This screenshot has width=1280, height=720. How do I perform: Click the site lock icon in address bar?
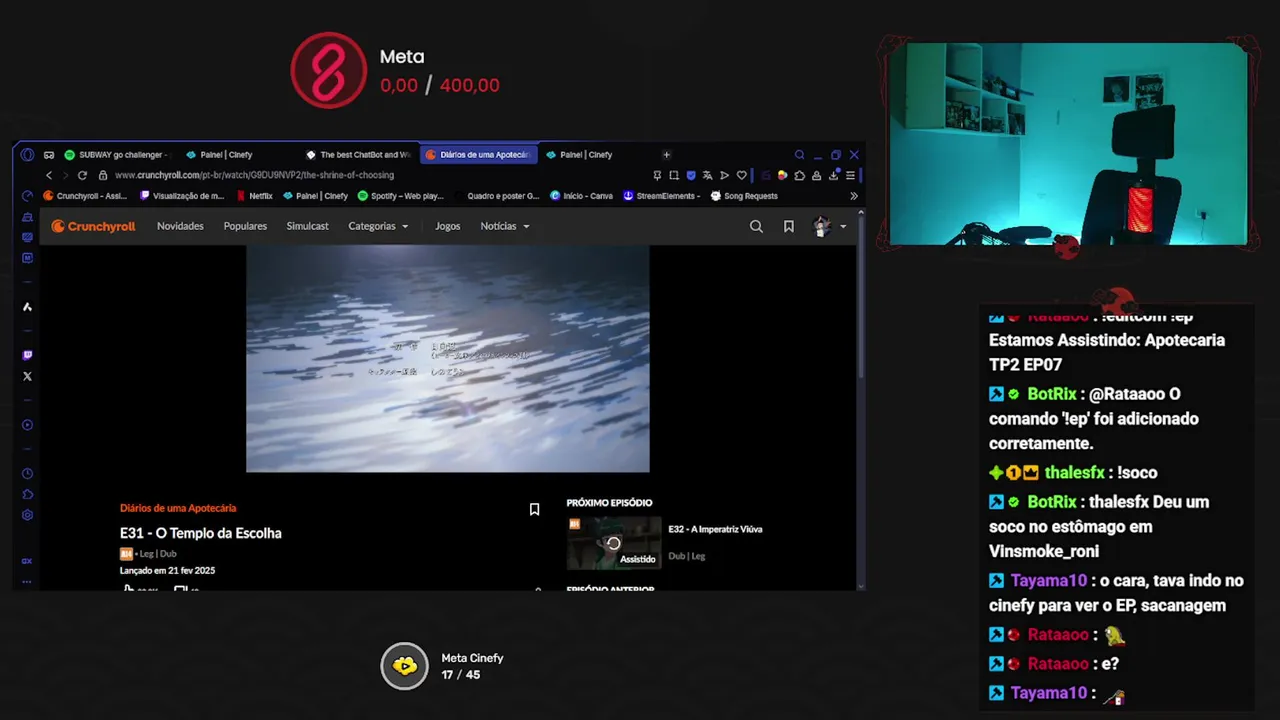103,175
